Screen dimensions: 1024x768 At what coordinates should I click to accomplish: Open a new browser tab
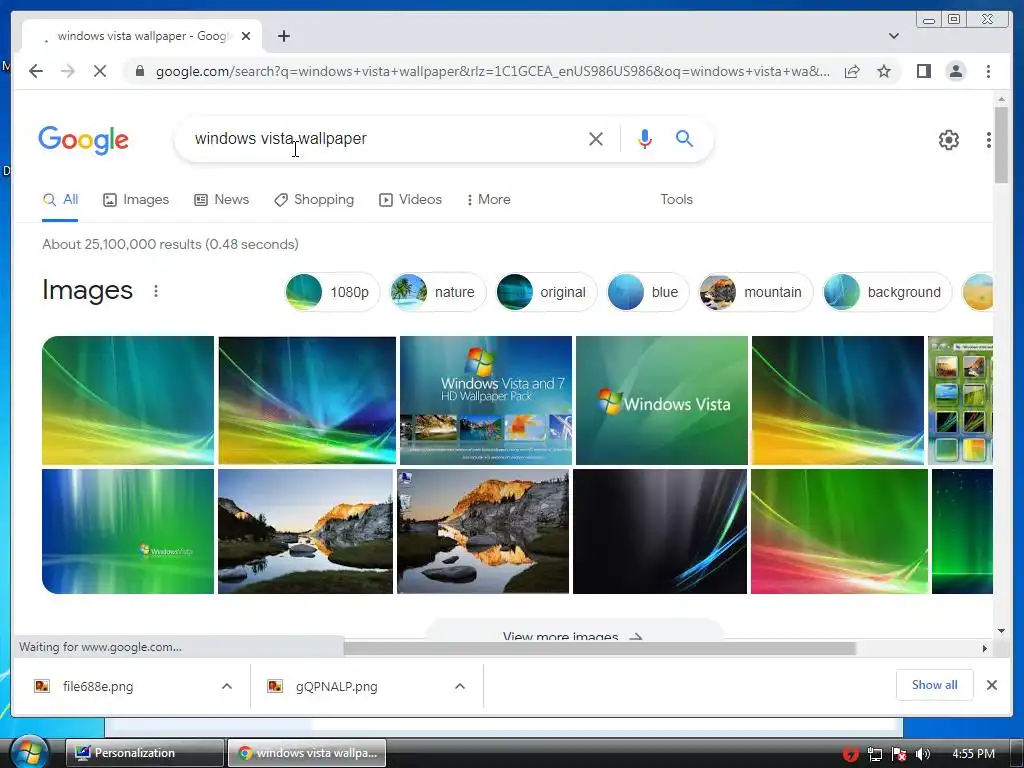point(283,36)
